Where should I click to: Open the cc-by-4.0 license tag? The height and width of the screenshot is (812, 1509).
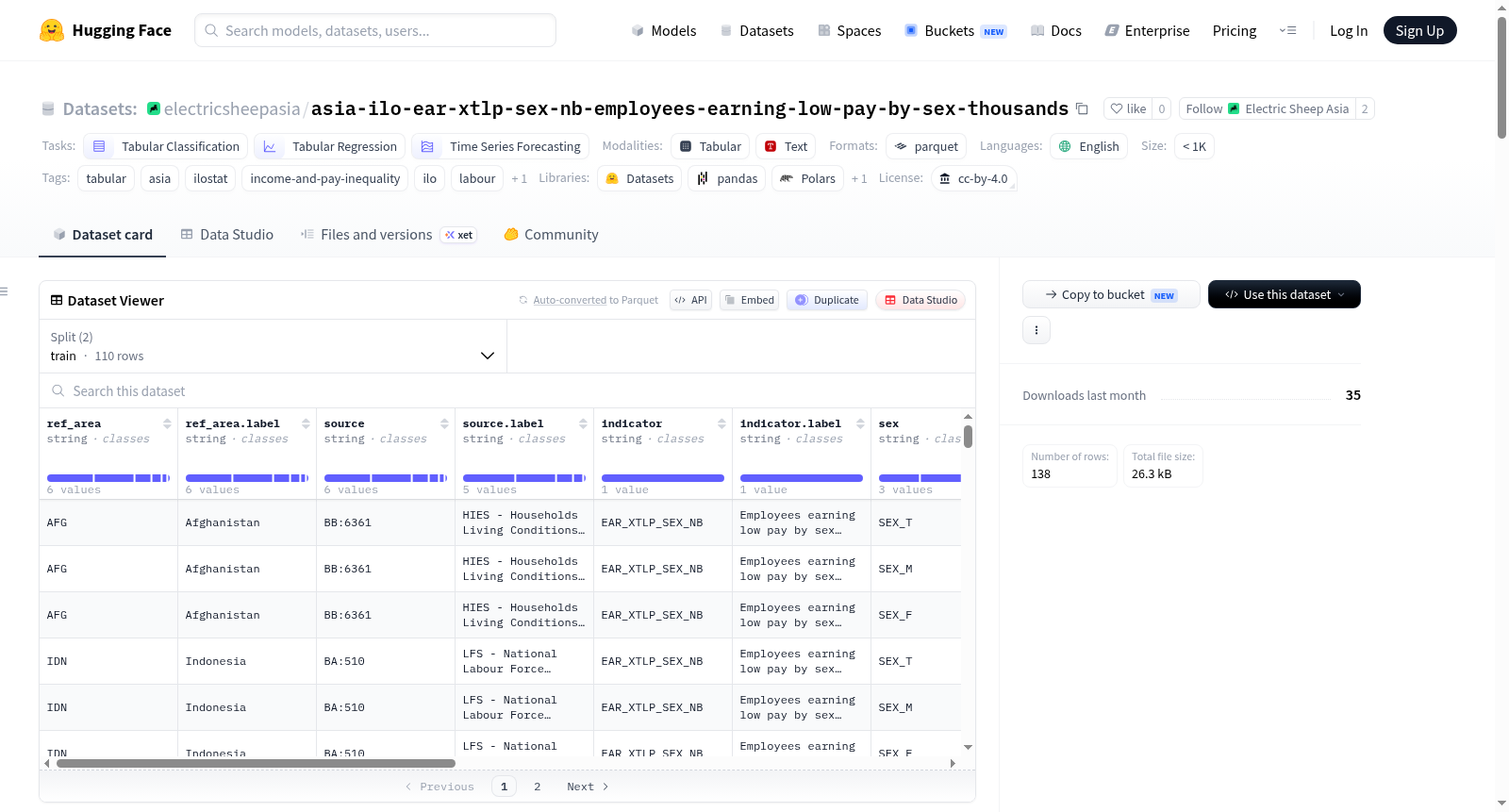pos(973,178)
